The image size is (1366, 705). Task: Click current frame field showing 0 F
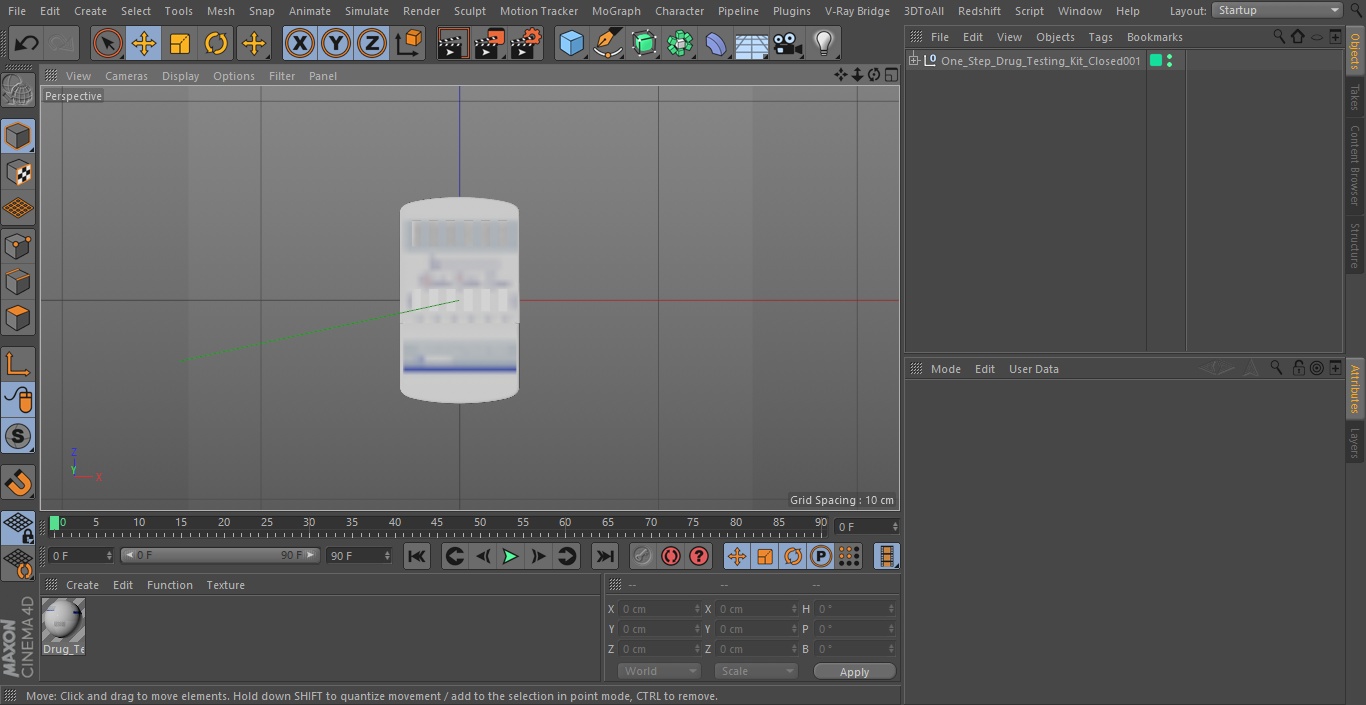tap(866, 526)
